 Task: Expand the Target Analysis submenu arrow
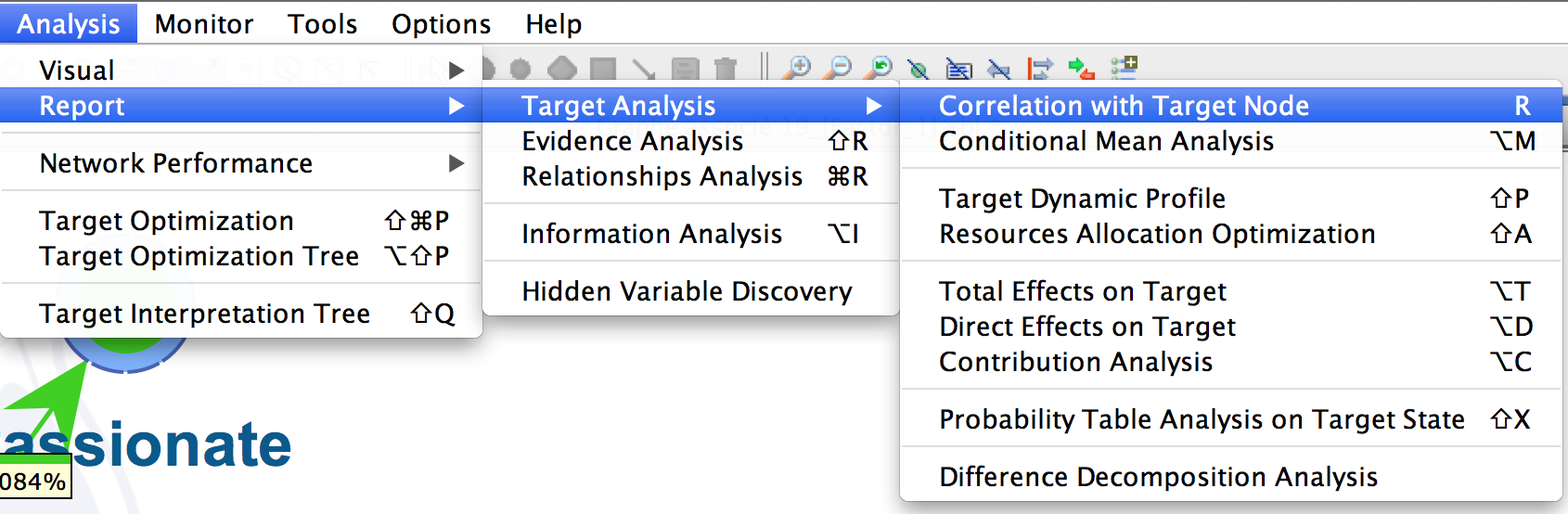(x=873, y=106)
